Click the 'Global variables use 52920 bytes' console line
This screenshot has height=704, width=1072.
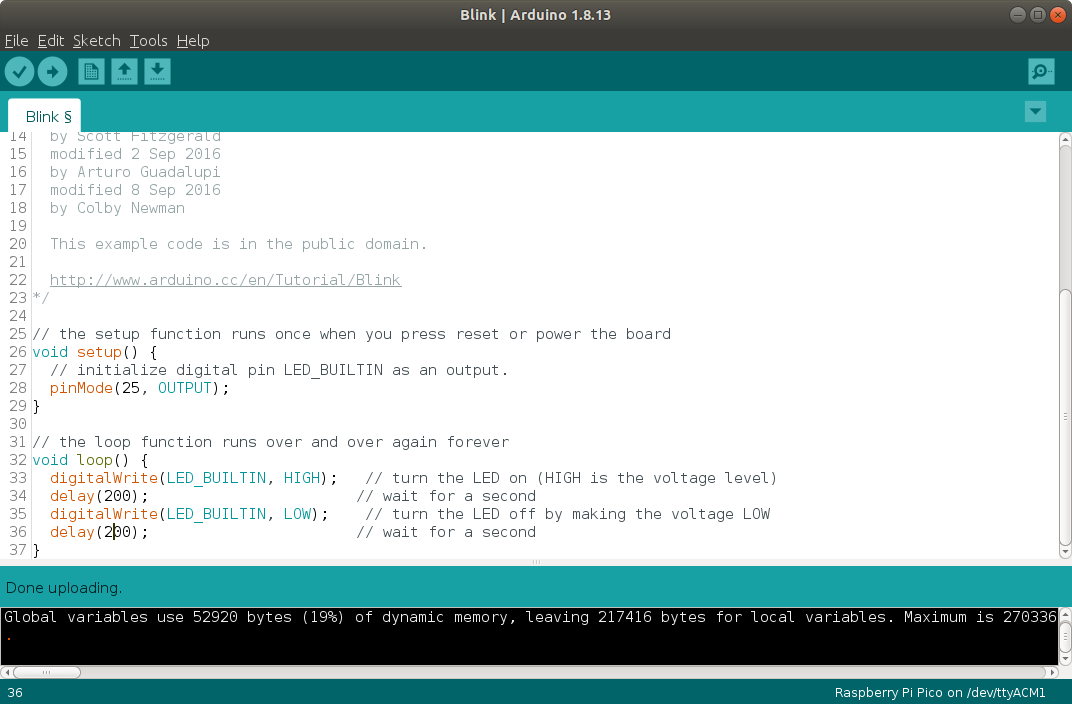(x=530, y=617)
